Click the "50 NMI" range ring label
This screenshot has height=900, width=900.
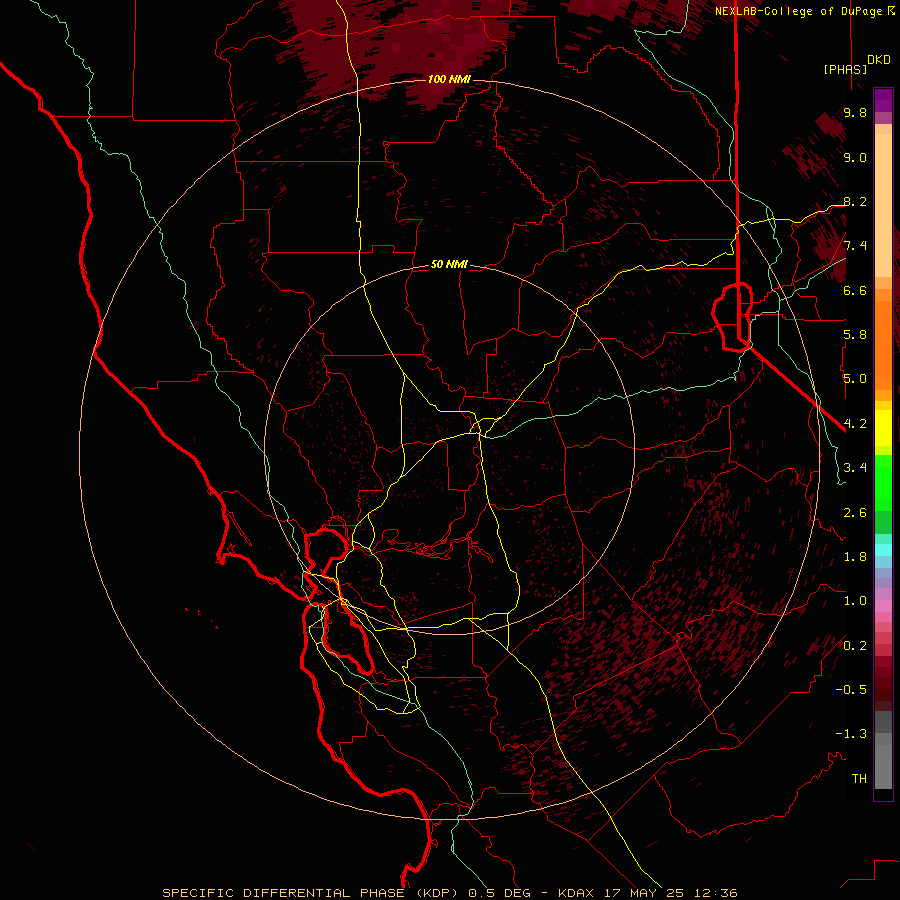coord(449,264)
